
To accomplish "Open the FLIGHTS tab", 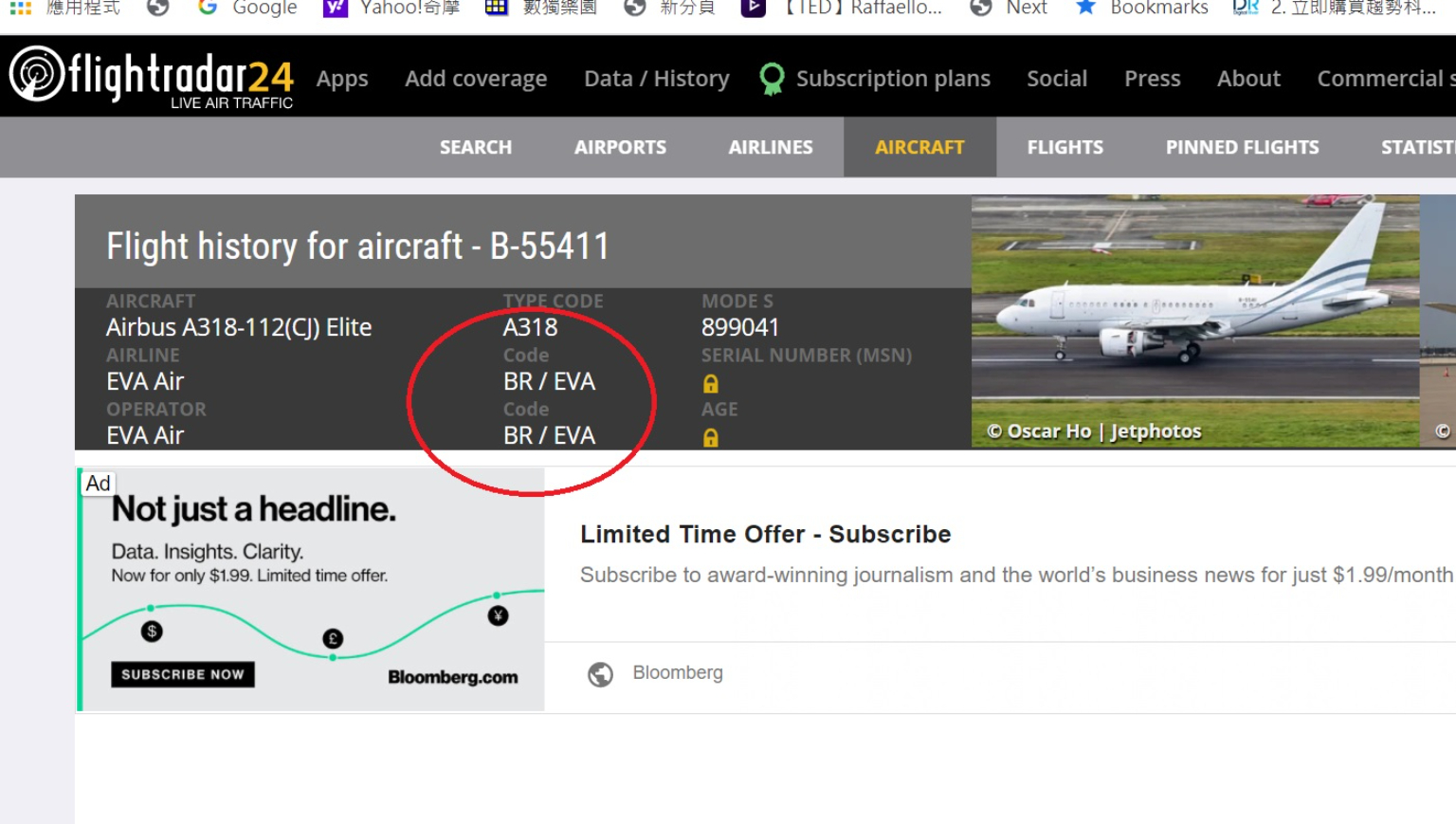I will (1065, 147).
